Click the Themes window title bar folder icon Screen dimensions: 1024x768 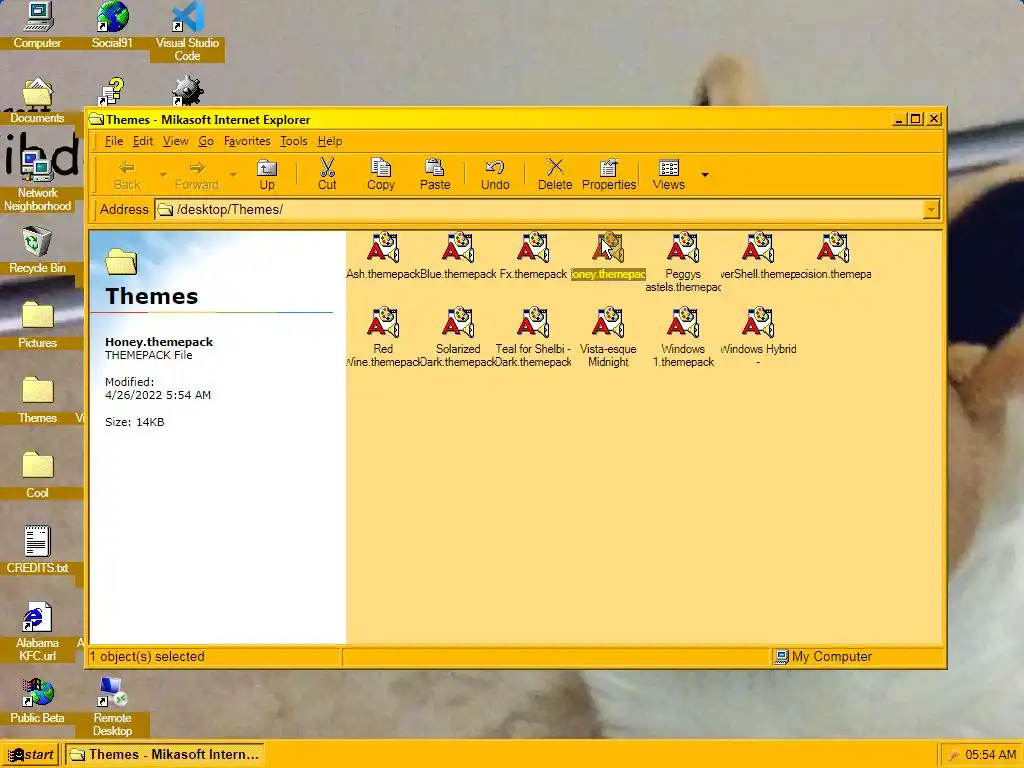97,120
